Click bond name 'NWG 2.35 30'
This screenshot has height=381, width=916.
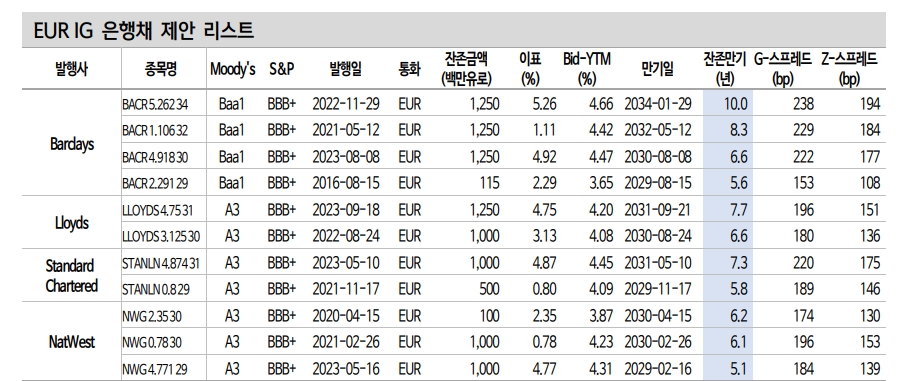point(152,317)
